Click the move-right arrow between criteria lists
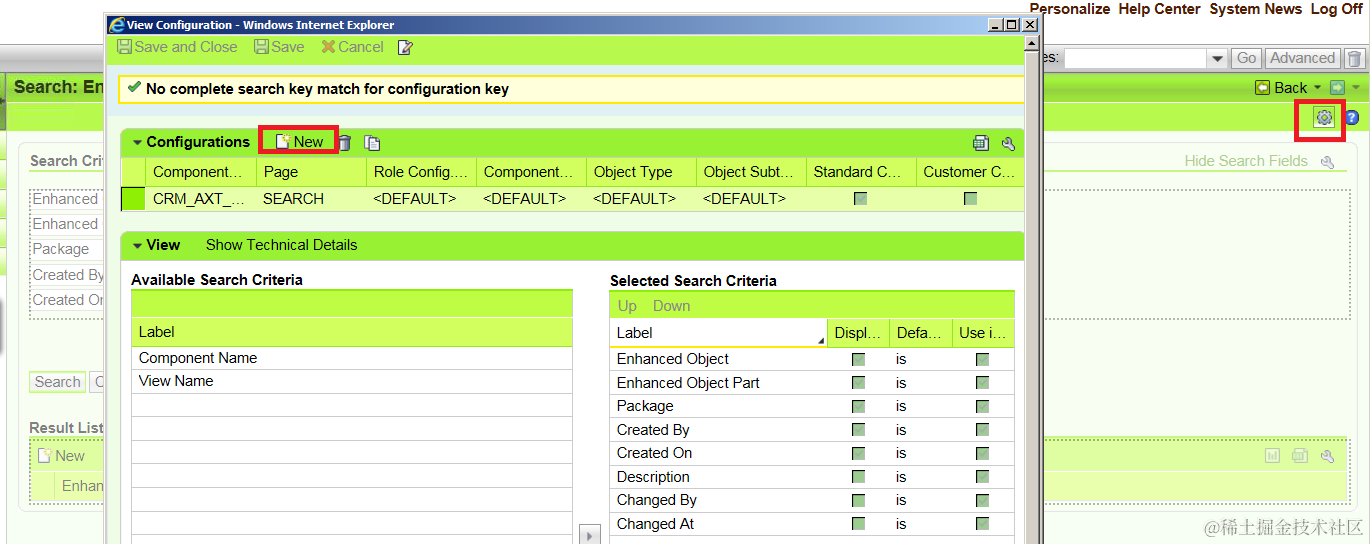Screen dimensions: 1370x544 pyautogui.click(x=590, y=535)
